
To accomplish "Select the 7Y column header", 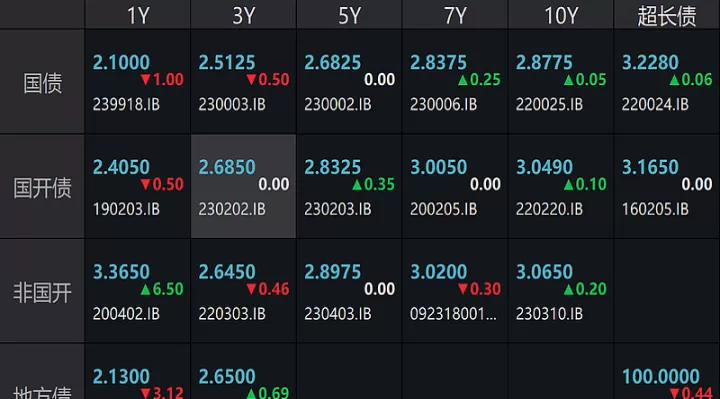I will (x=455, y=15).
